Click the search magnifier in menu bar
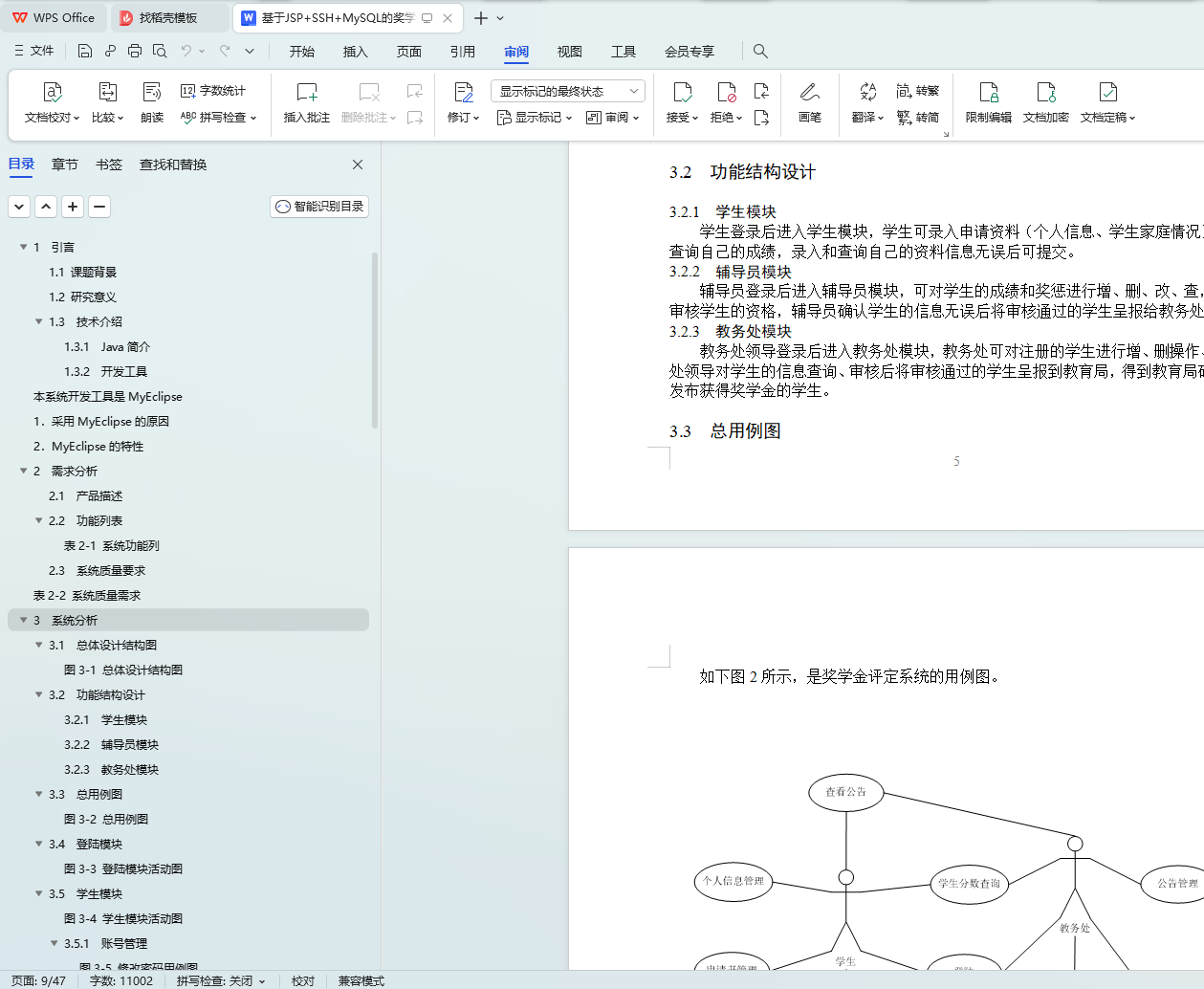 click(x=760, y=51)
